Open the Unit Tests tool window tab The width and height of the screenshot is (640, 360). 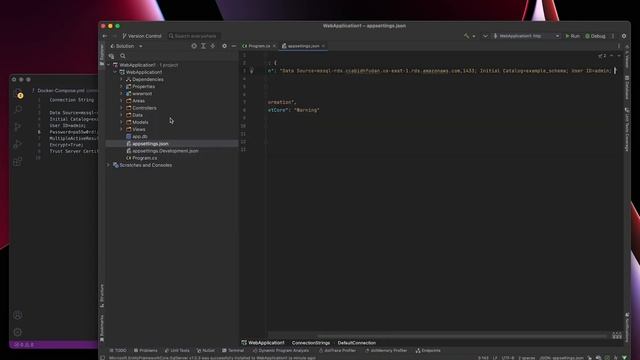177,351
